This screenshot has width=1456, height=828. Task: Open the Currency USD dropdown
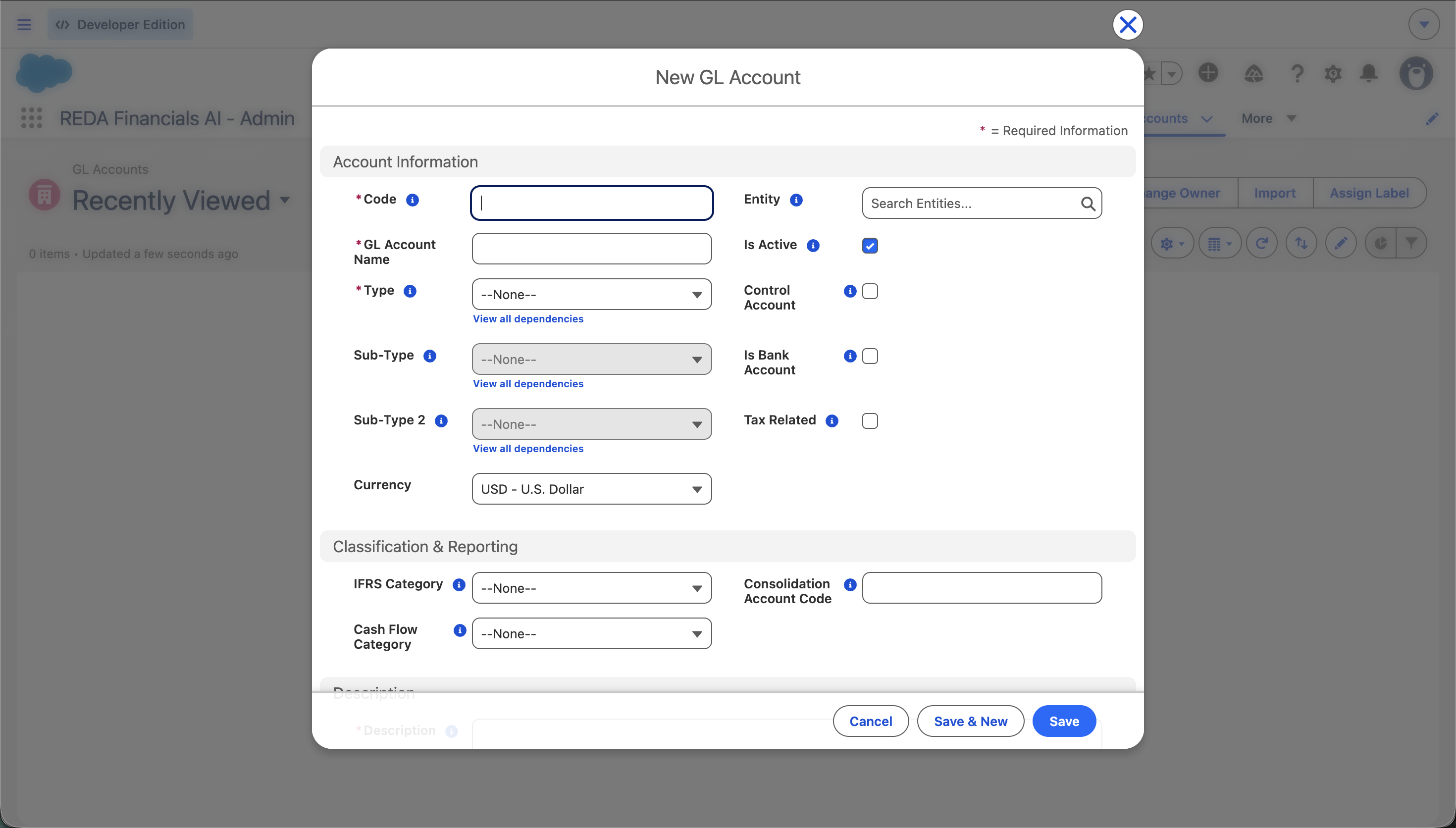pos(591,489)
